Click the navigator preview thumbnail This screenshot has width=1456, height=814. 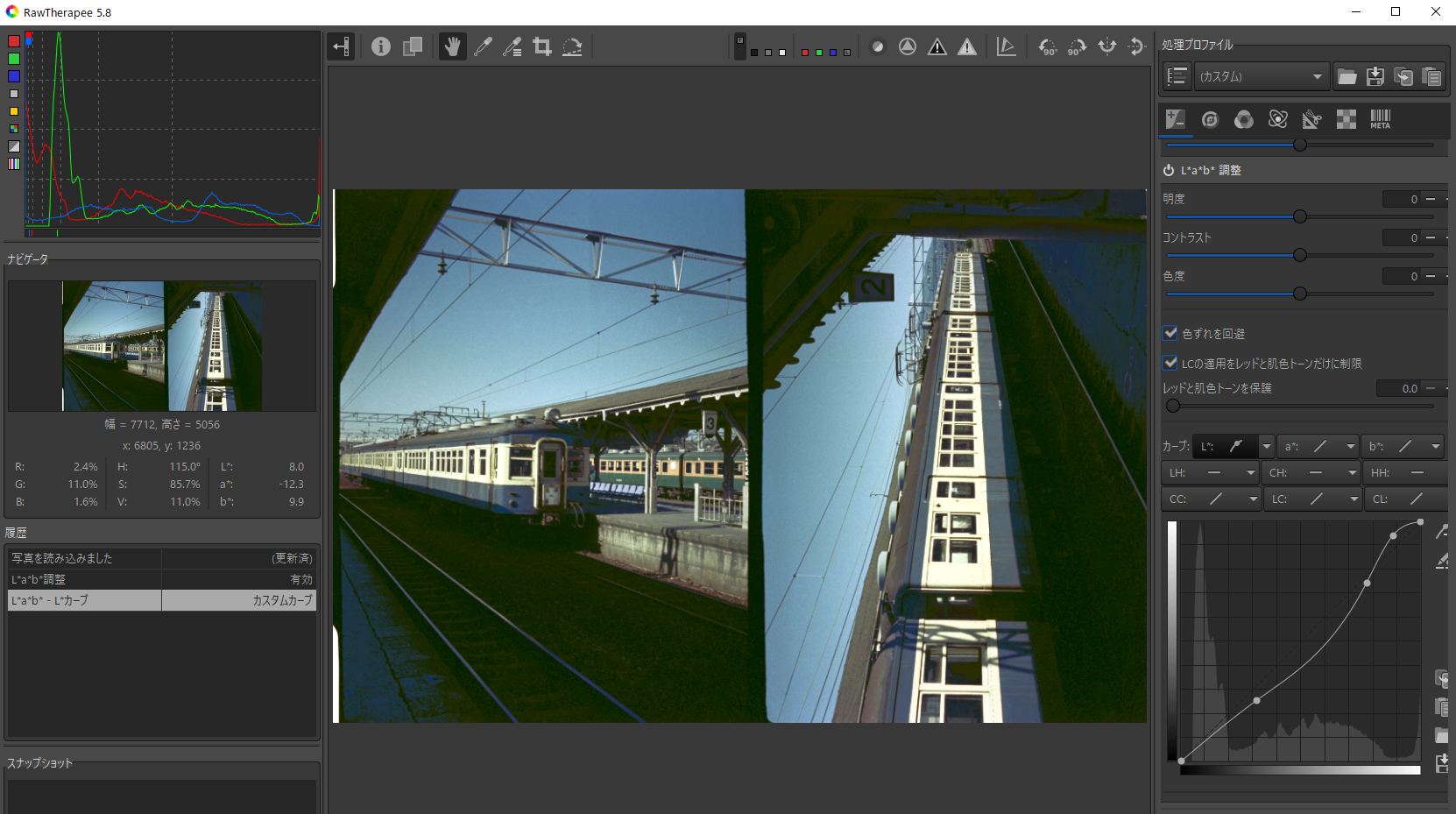[x=162, y=346]
